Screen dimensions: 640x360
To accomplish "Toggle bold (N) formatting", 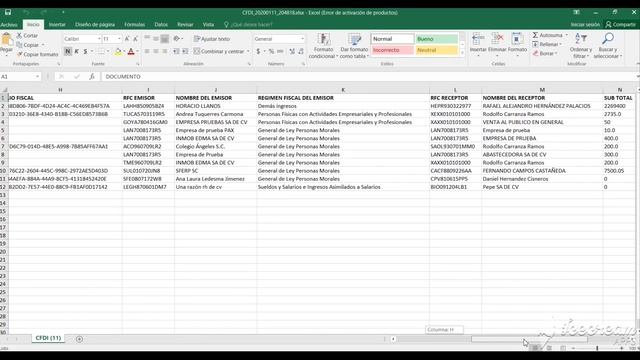I will coord(68,51).
